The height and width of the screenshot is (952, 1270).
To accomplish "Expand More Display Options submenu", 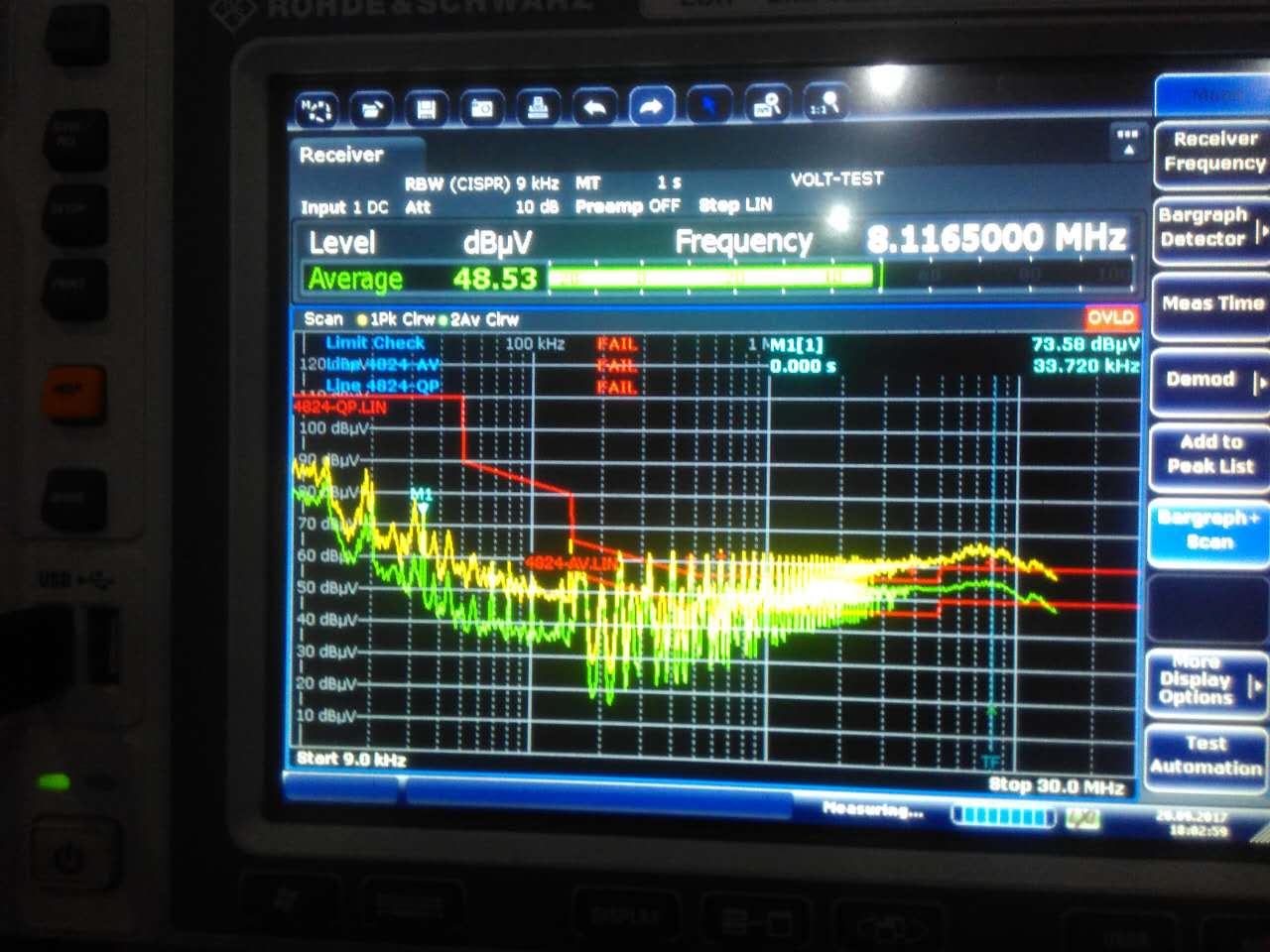I will pyautogui.click(x=1206, y=681).
